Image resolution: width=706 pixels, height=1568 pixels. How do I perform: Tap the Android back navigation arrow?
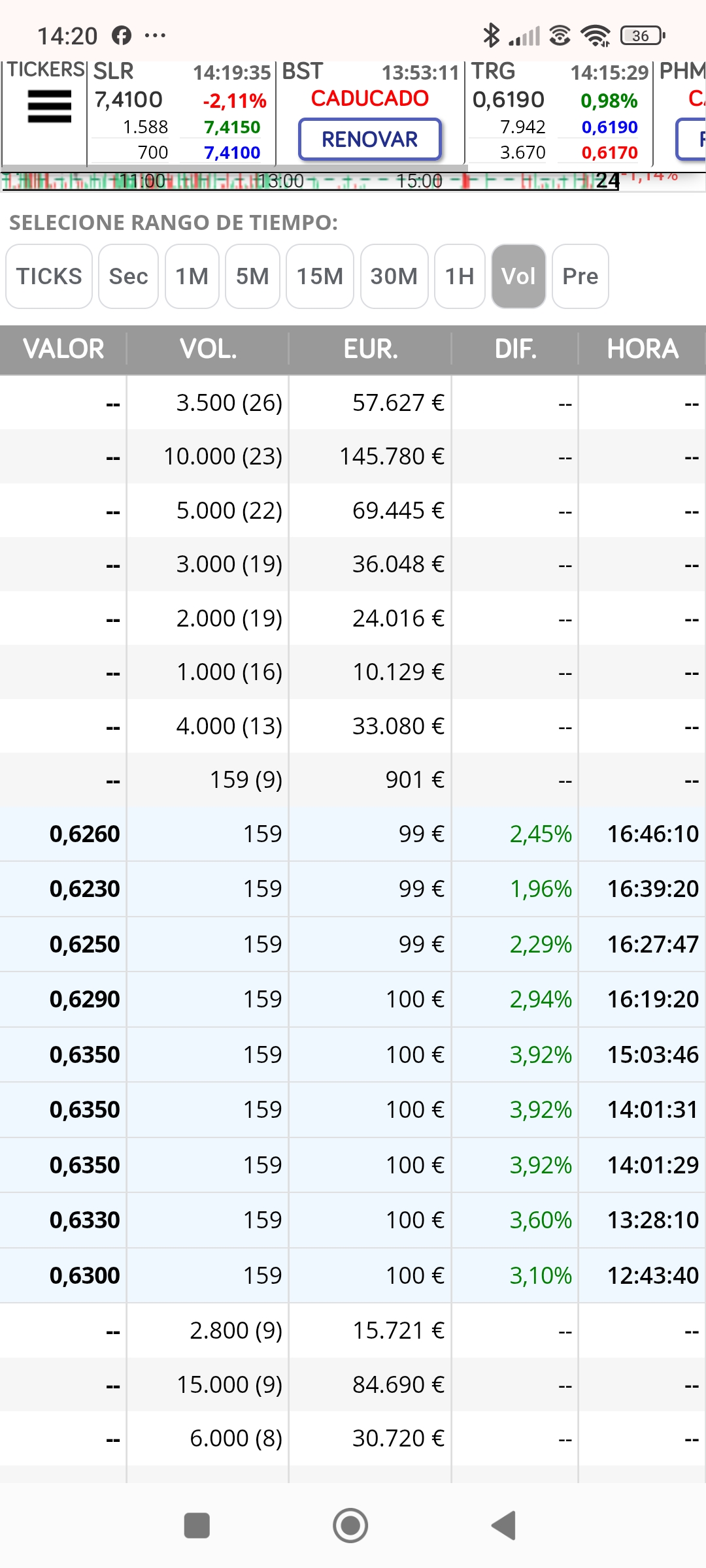coord(503,1526)
